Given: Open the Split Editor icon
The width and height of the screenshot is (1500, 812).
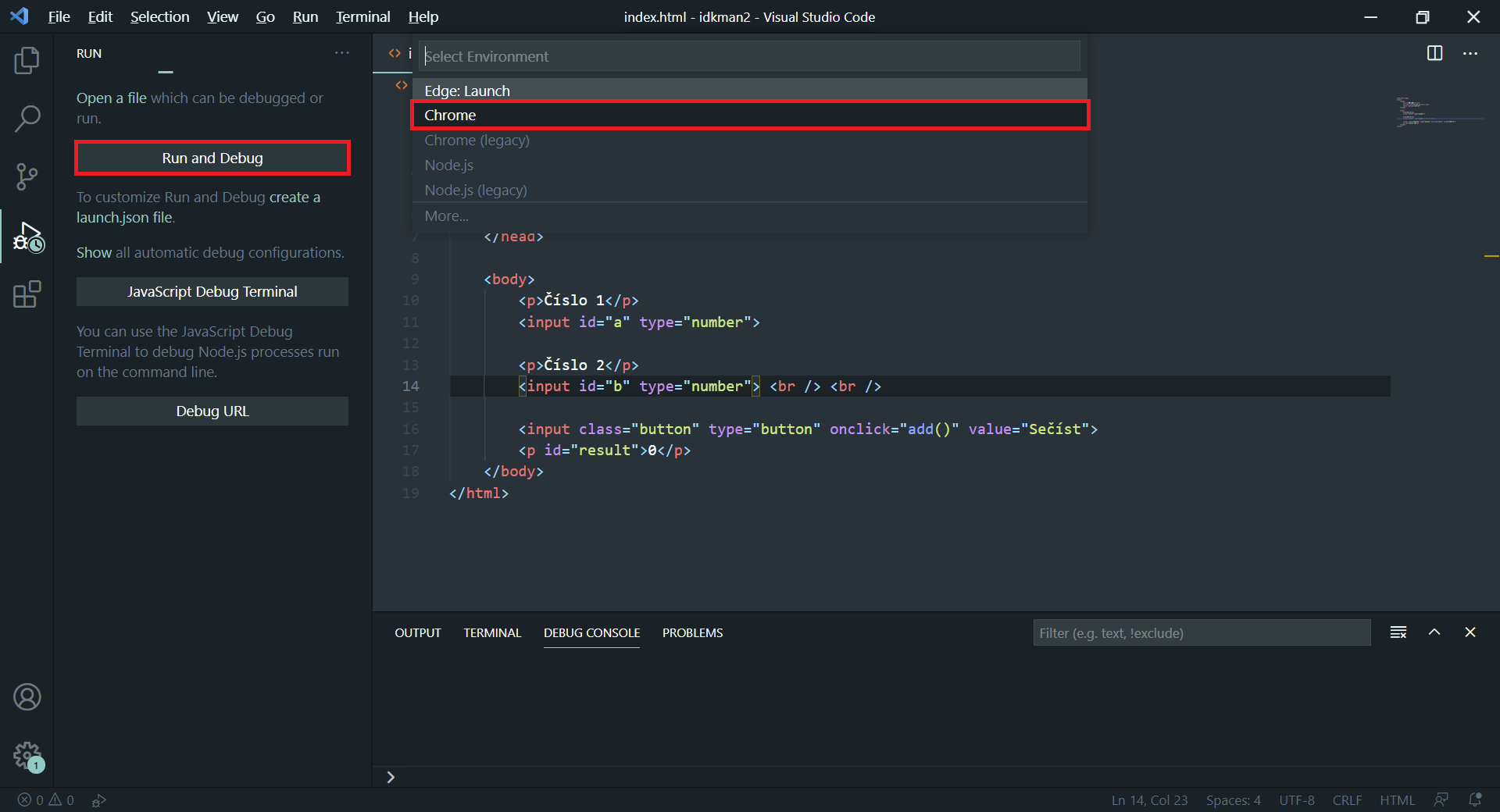Looking at the screenshot, I should (x=1436, y=54).
